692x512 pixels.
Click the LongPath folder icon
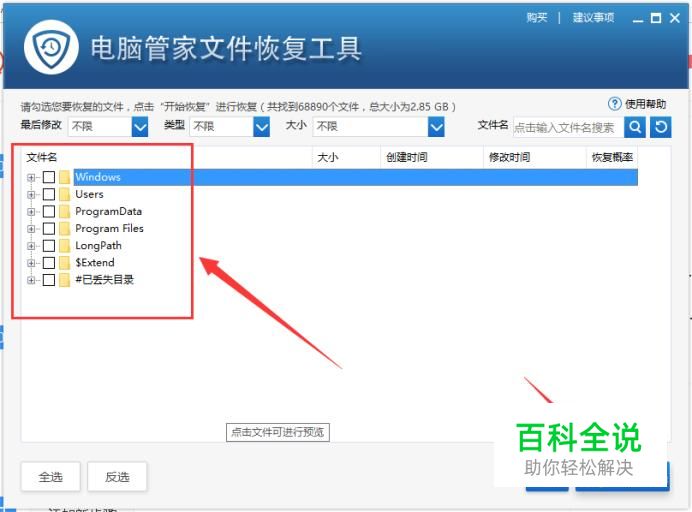pyautogui.click(x=65, y=245)
